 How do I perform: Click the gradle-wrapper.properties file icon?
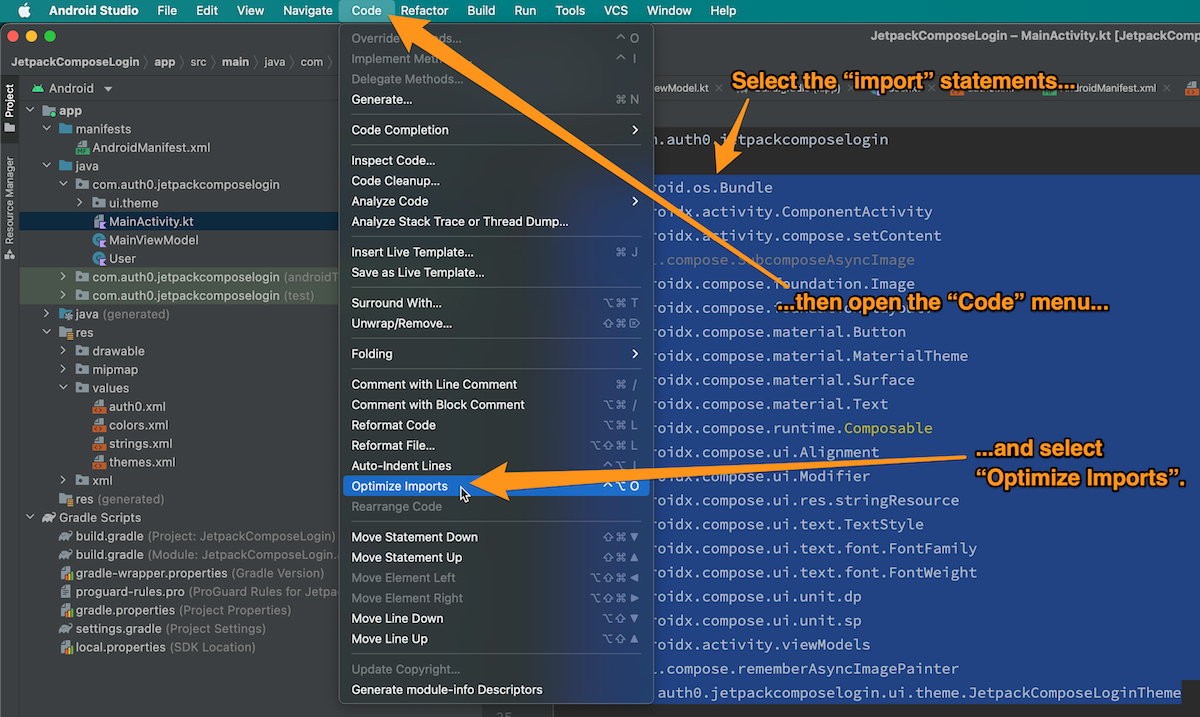pyautogui.click(x=66, y=573)
